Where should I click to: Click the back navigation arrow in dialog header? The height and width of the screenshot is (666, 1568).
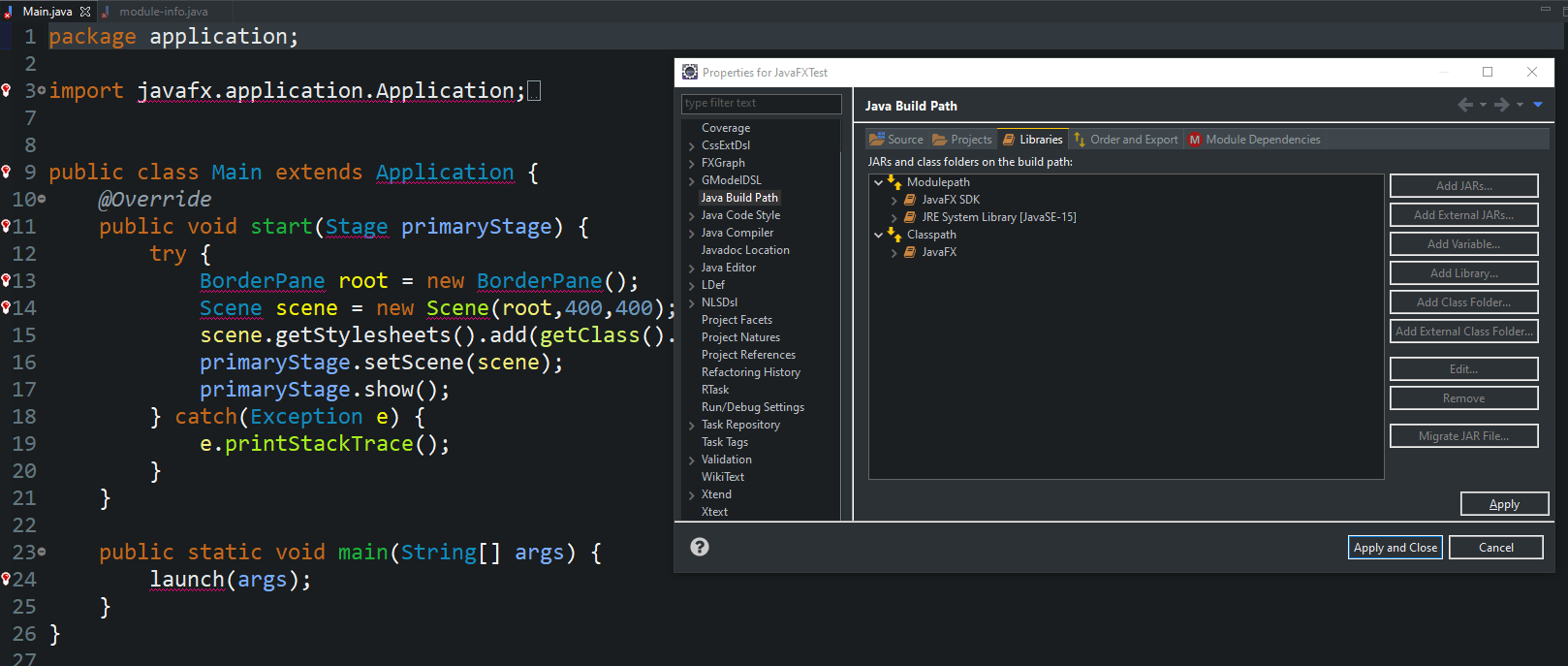1465,105
